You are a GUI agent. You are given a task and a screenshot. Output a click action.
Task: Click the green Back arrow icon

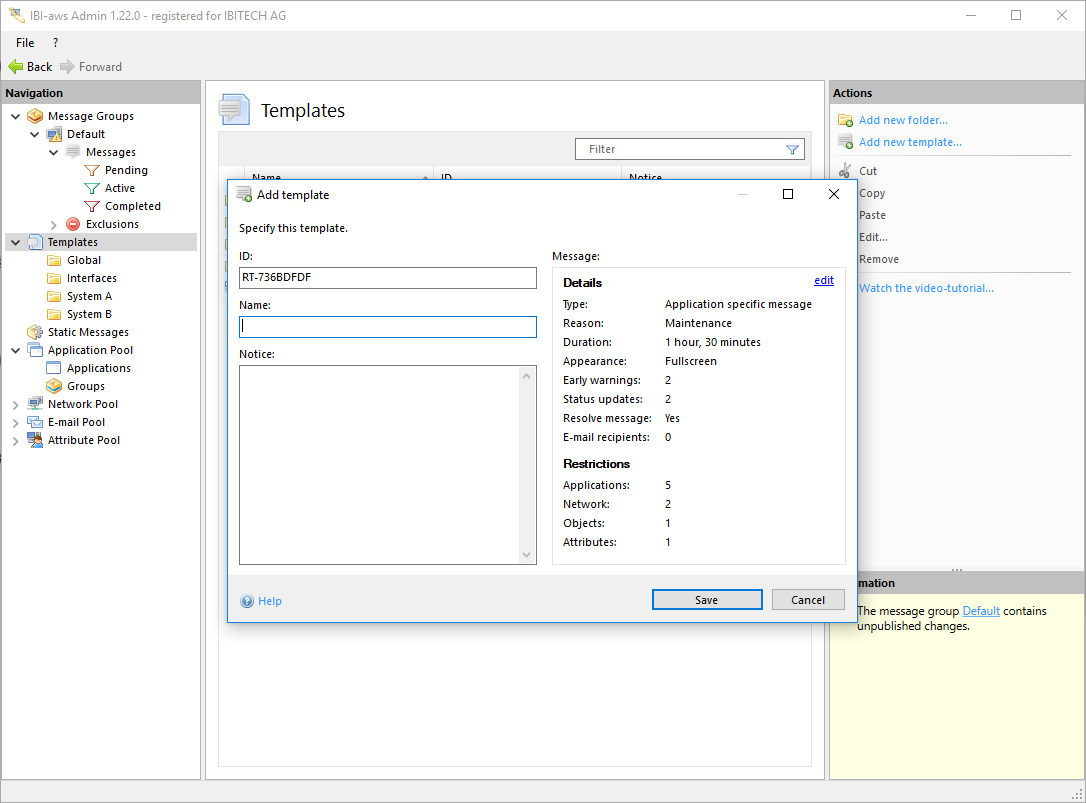15,67
